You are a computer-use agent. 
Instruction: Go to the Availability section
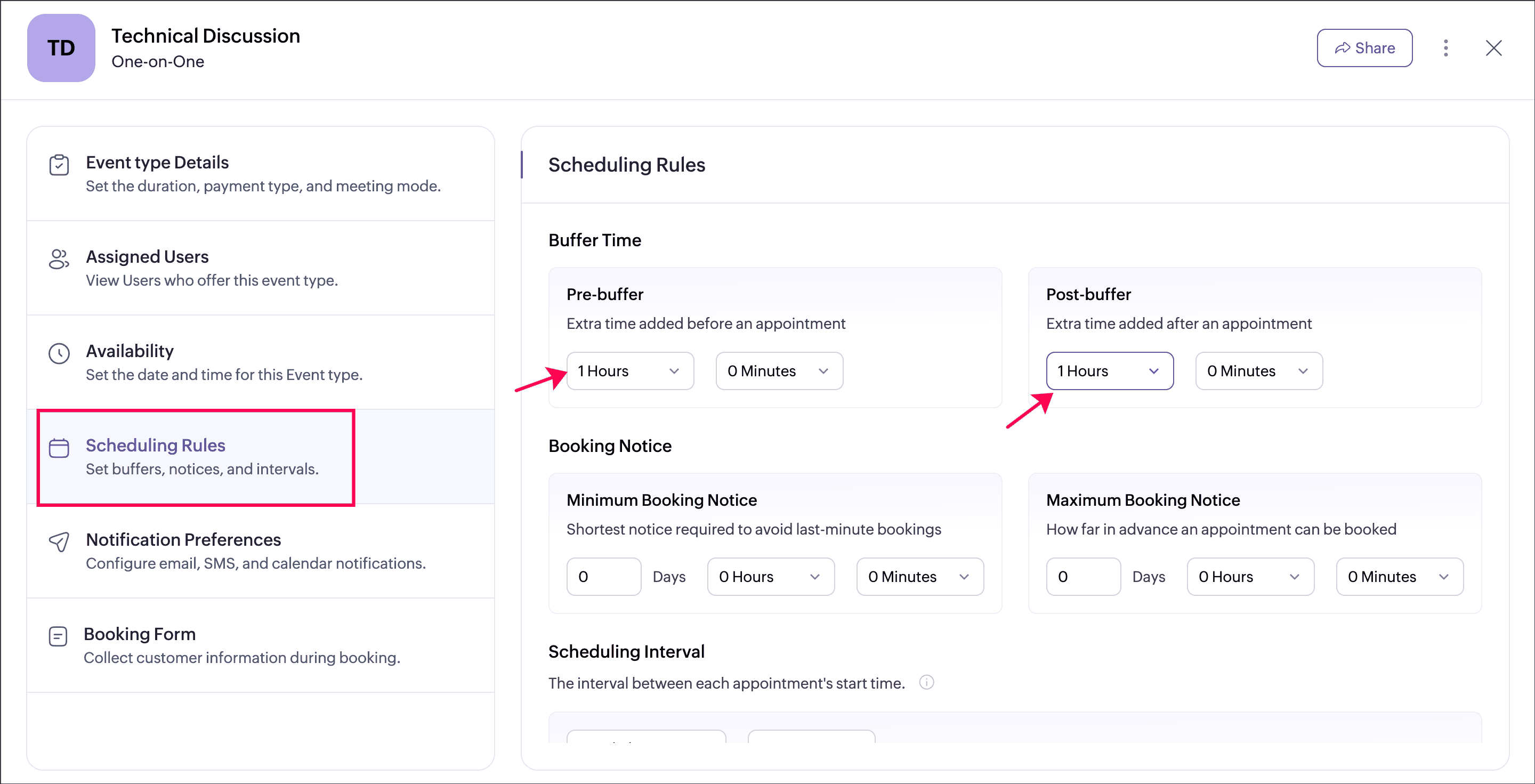[x=261, y=362]
